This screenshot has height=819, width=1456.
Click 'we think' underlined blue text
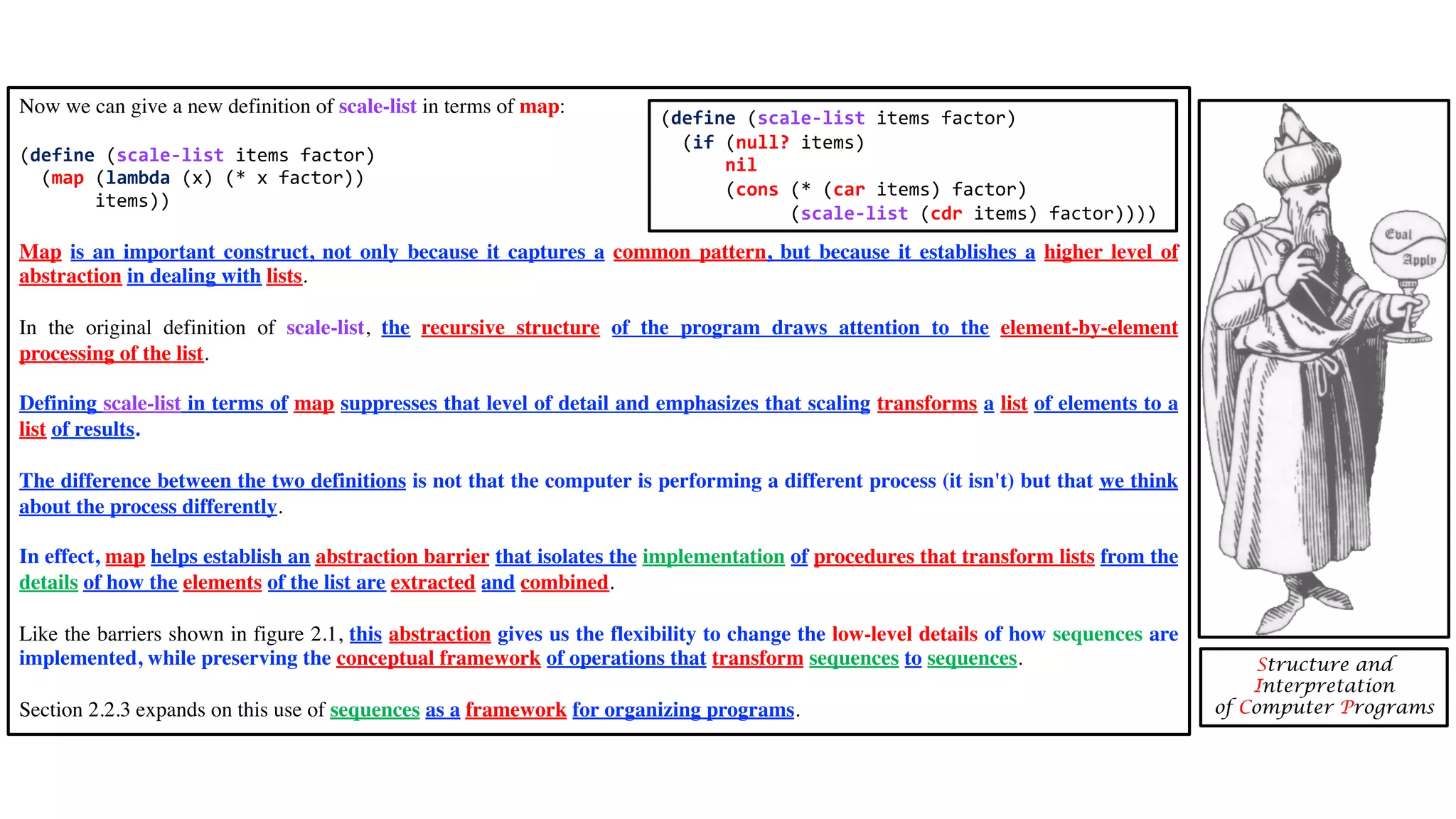[1137, 481]
